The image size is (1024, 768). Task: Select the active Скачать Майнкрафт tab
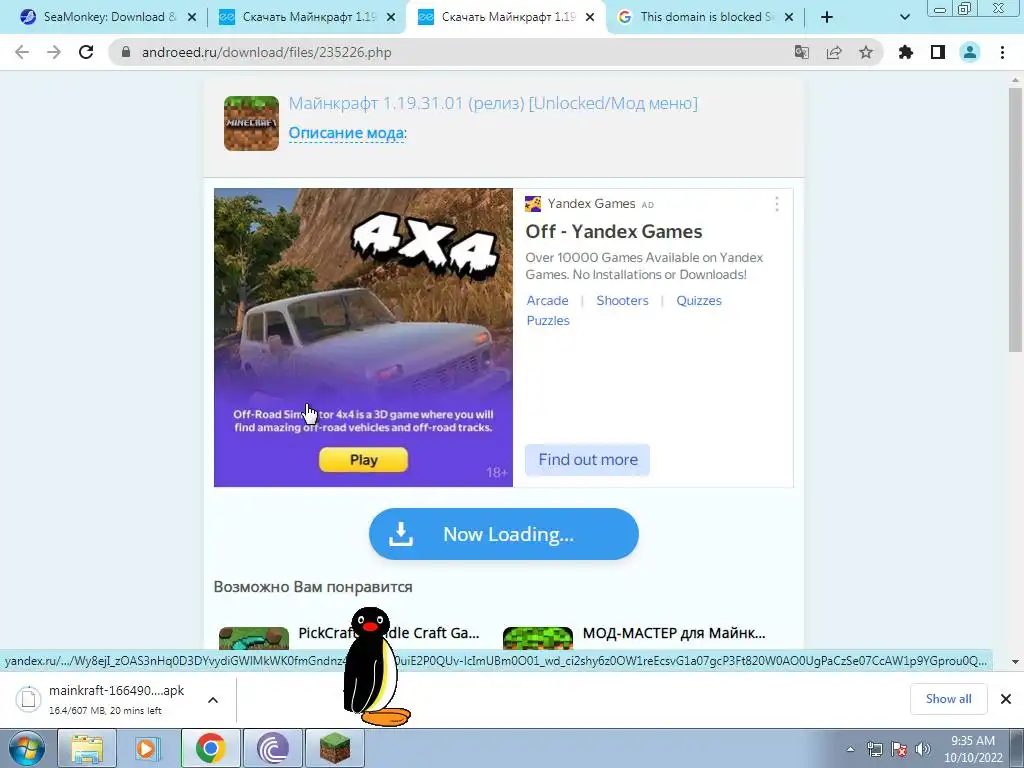point(506,17)
